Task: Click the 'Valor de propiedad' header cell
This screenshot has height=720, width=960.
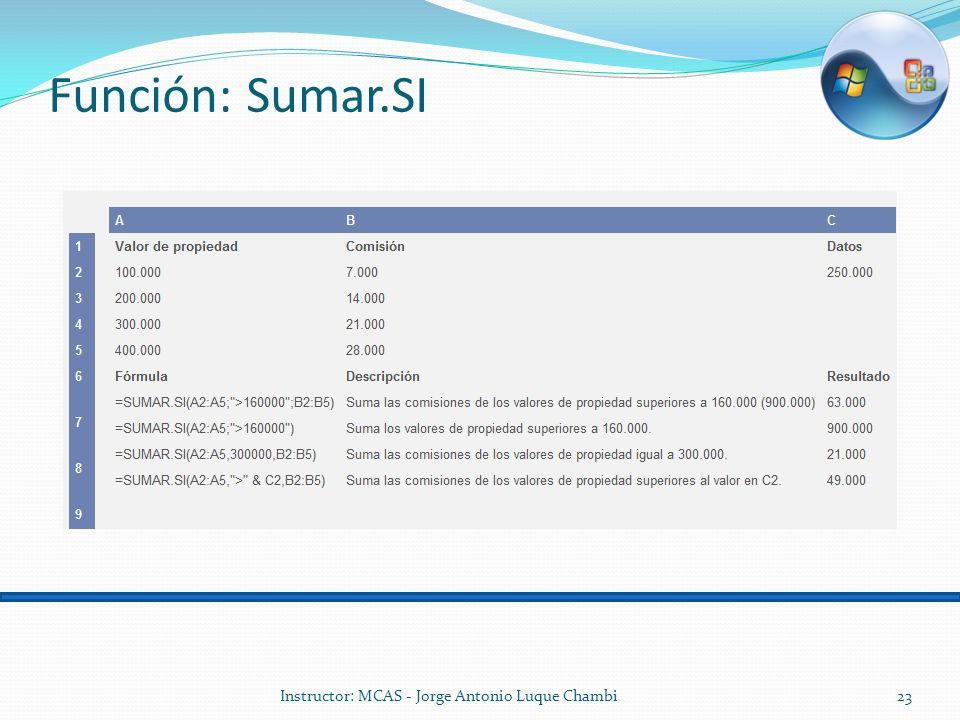Action: [x=176, y=247]
